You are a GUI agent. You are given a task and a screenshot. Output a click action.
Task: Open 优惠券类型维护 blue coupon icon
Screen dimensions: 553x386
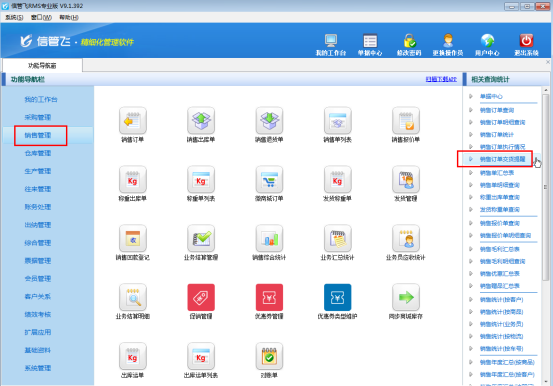pyautogui.click(x=338, y=297)
